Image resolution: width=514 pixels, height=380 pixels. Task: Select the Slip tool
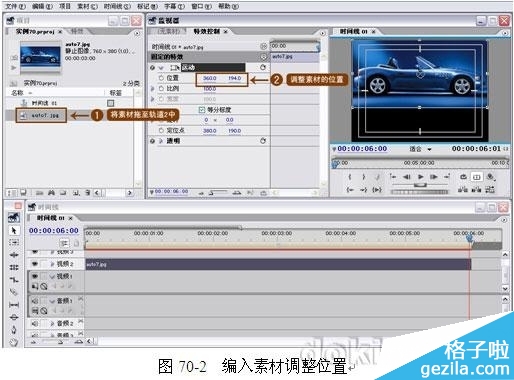point(14,305)
